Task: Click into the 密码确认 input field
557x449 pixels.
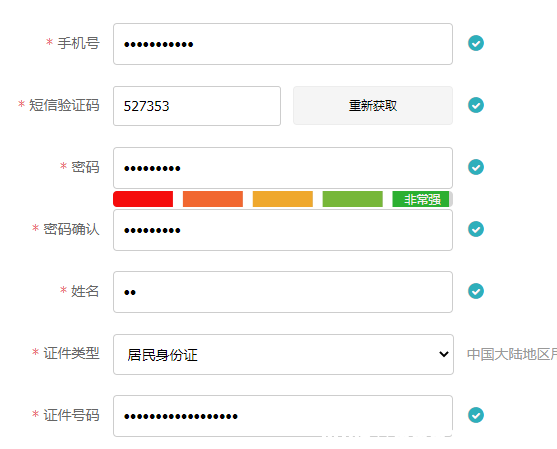Action: coord(283,230)
